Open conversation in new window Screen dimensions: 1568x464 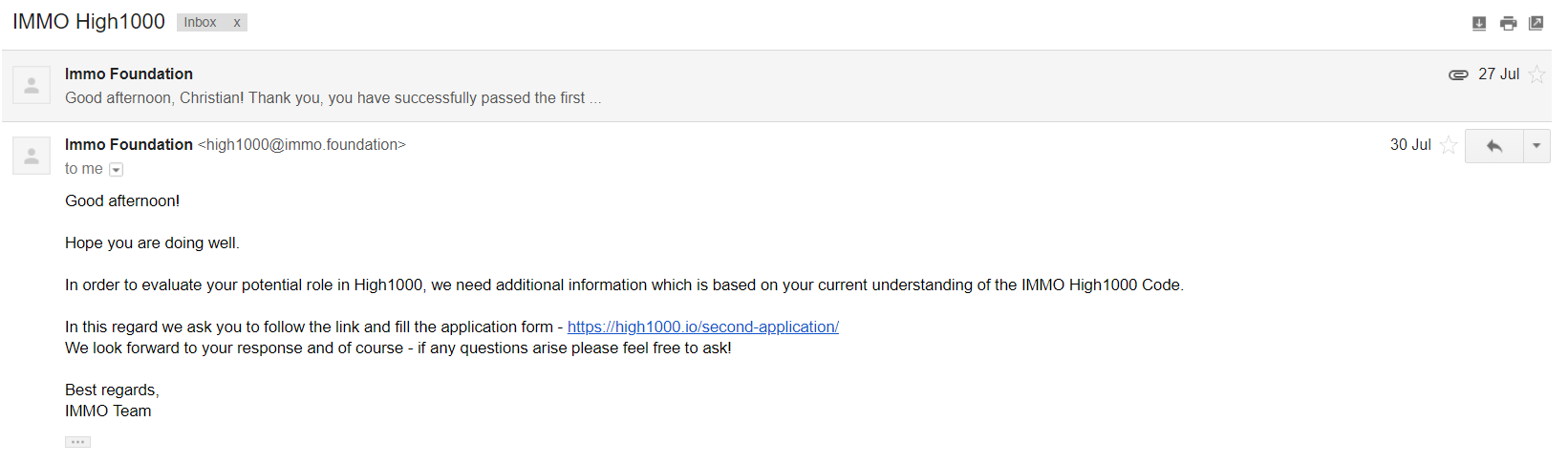(x=1536, y=23)
